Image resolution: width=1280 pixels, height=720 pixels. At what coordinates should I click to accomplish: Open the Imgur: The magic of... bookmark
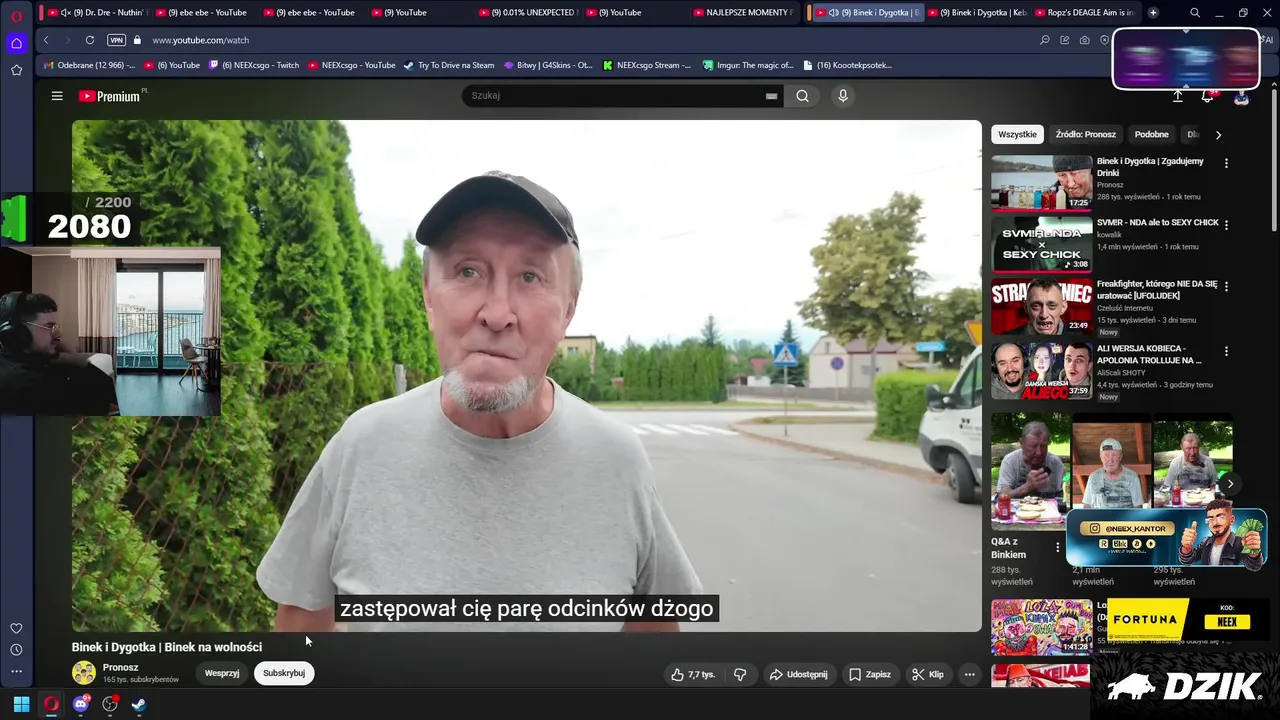747,65
